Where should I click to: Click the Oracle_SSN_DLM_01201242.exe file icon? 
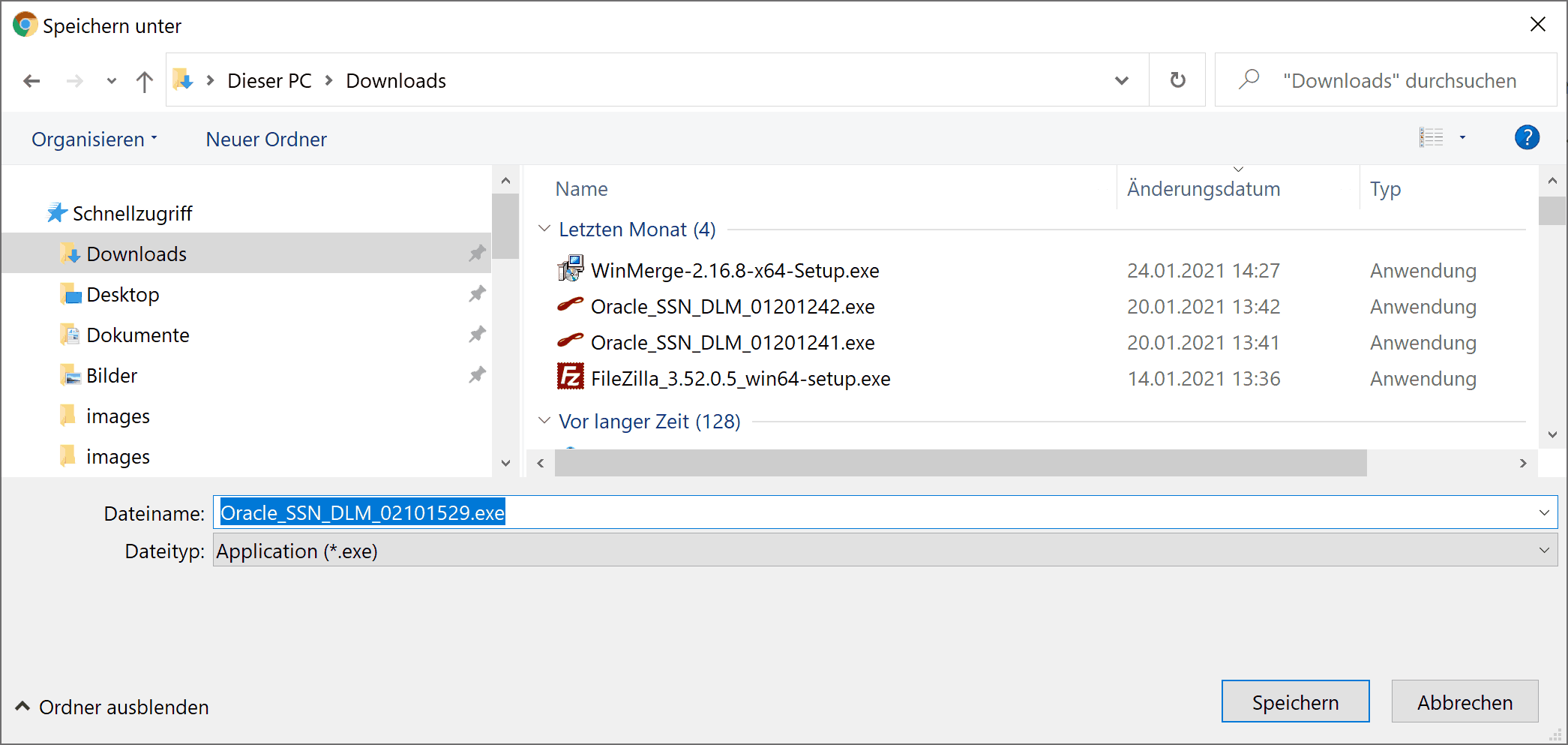coord(570,305)
